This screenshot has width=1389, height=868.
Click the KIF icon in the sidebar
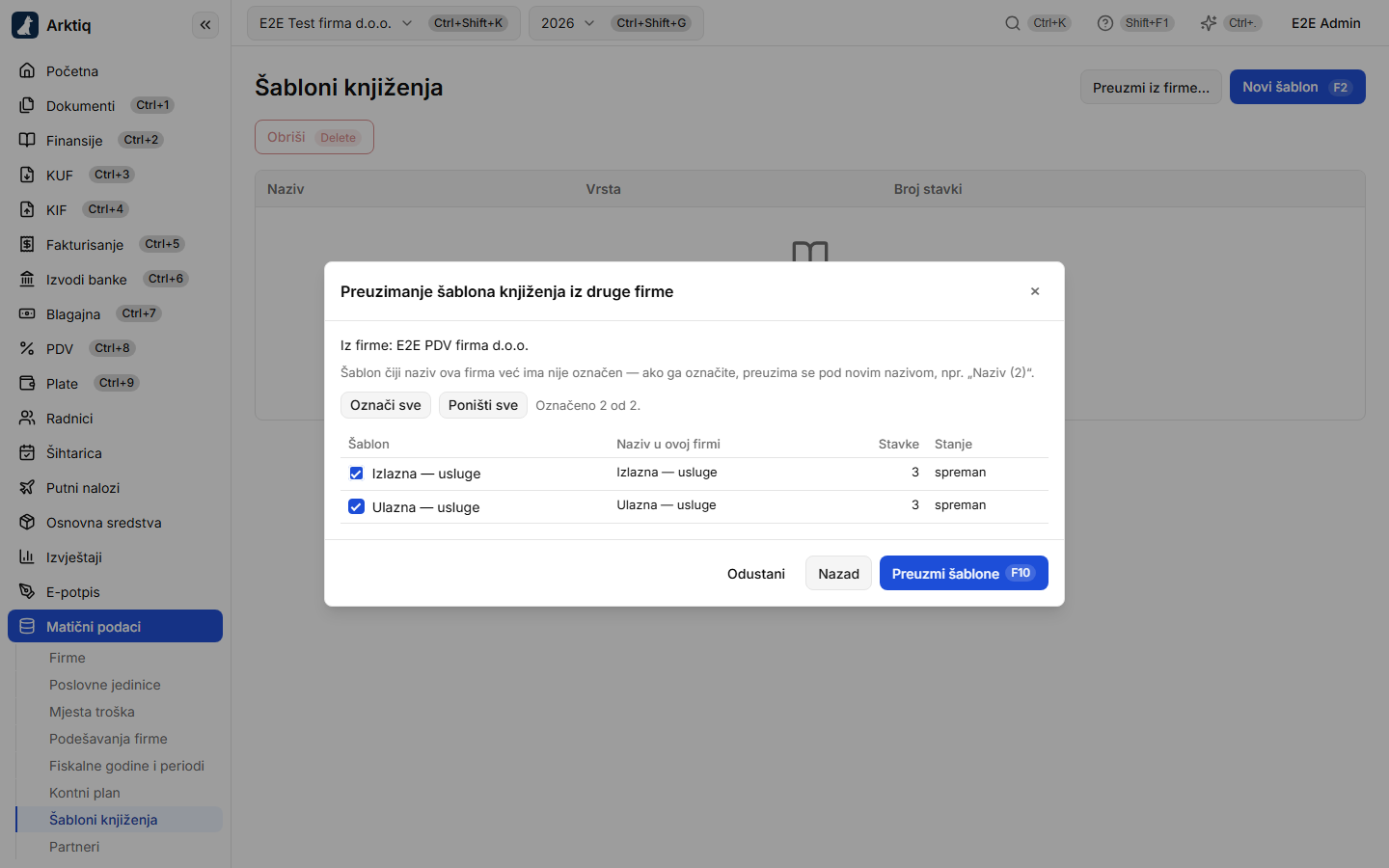(27, 209)
